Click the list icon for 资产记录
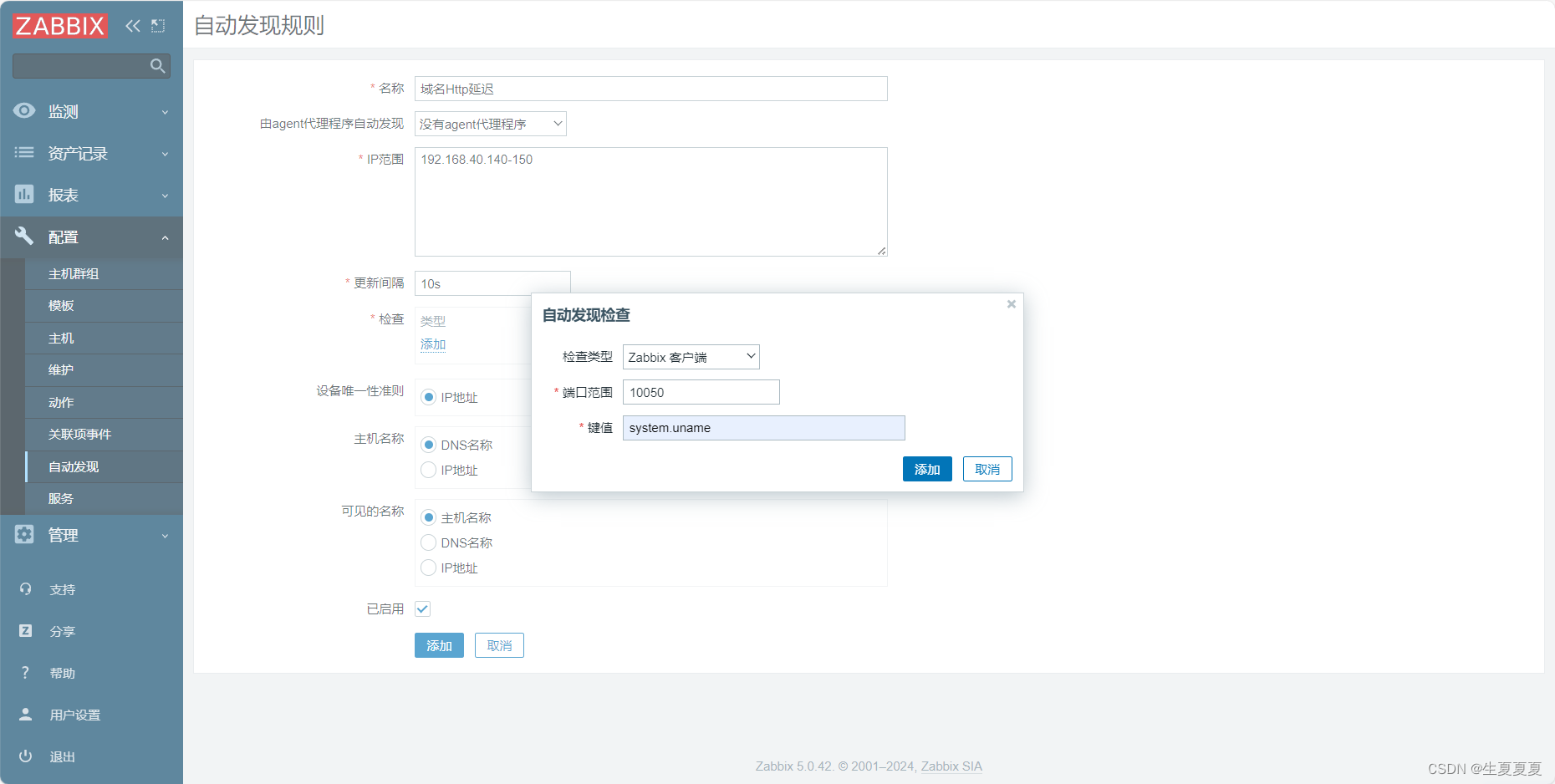This screenshot has height=784, width=1555. pyautogui.click(x=24, y=152)
